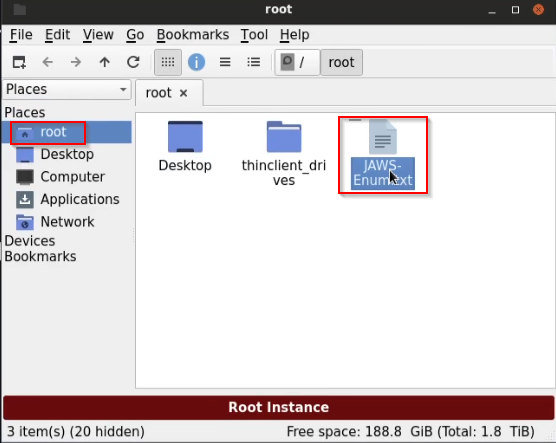Switch to compact list view
Image resolution: width=556 pixels, height=443 pixels.
pos(225,62)
